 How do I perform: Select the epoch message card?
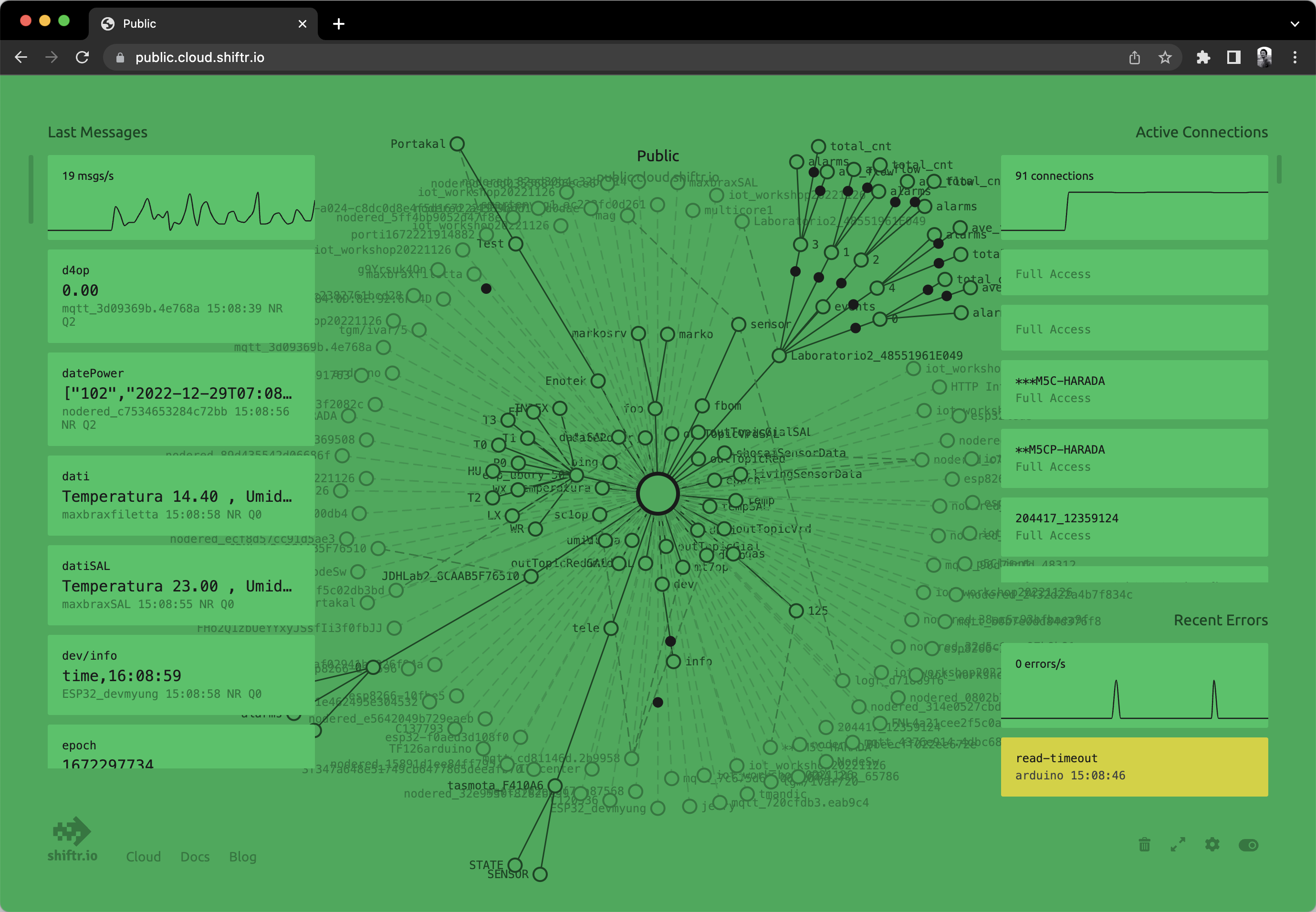181,746
